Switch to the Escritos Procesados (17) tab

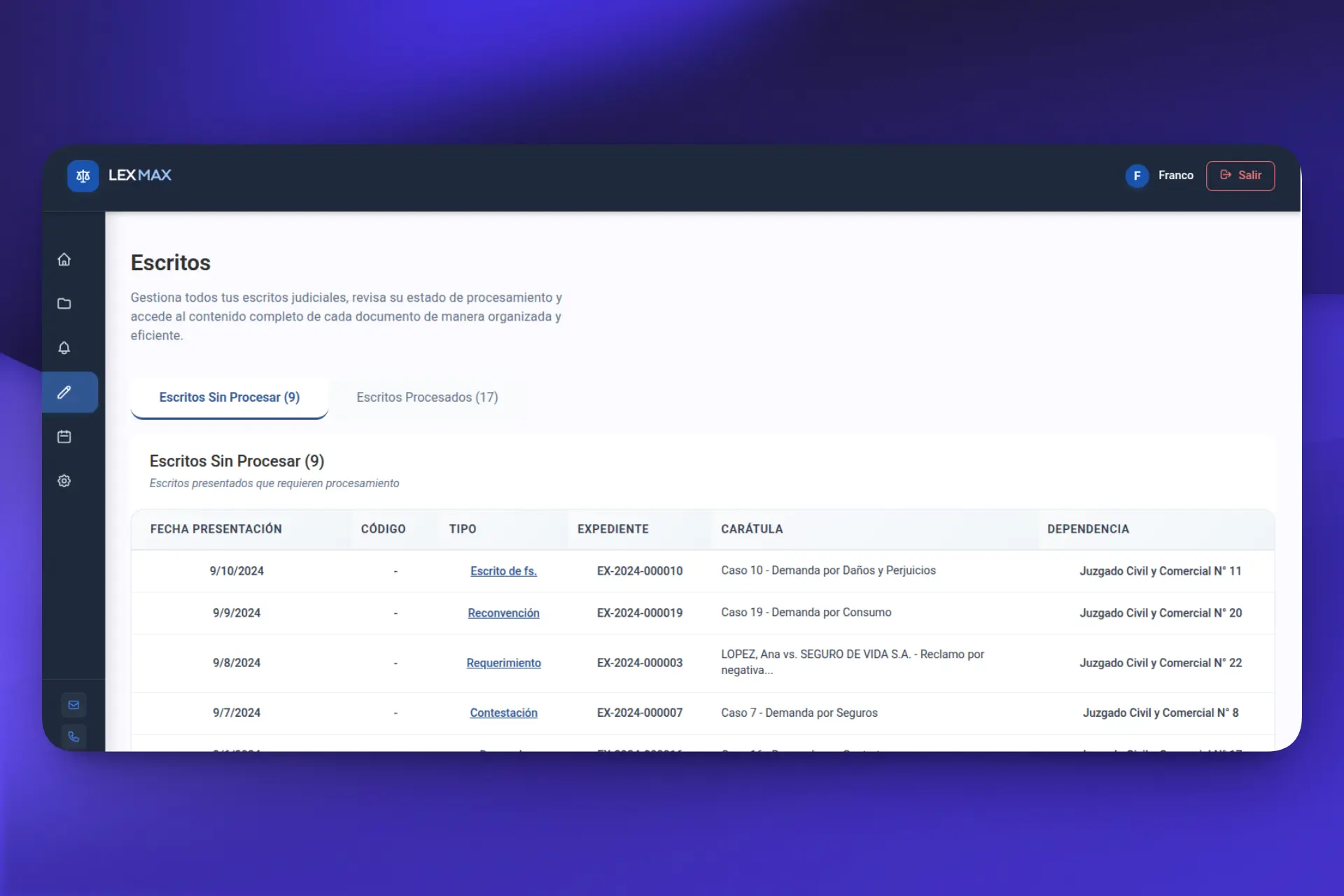(427, 398)
